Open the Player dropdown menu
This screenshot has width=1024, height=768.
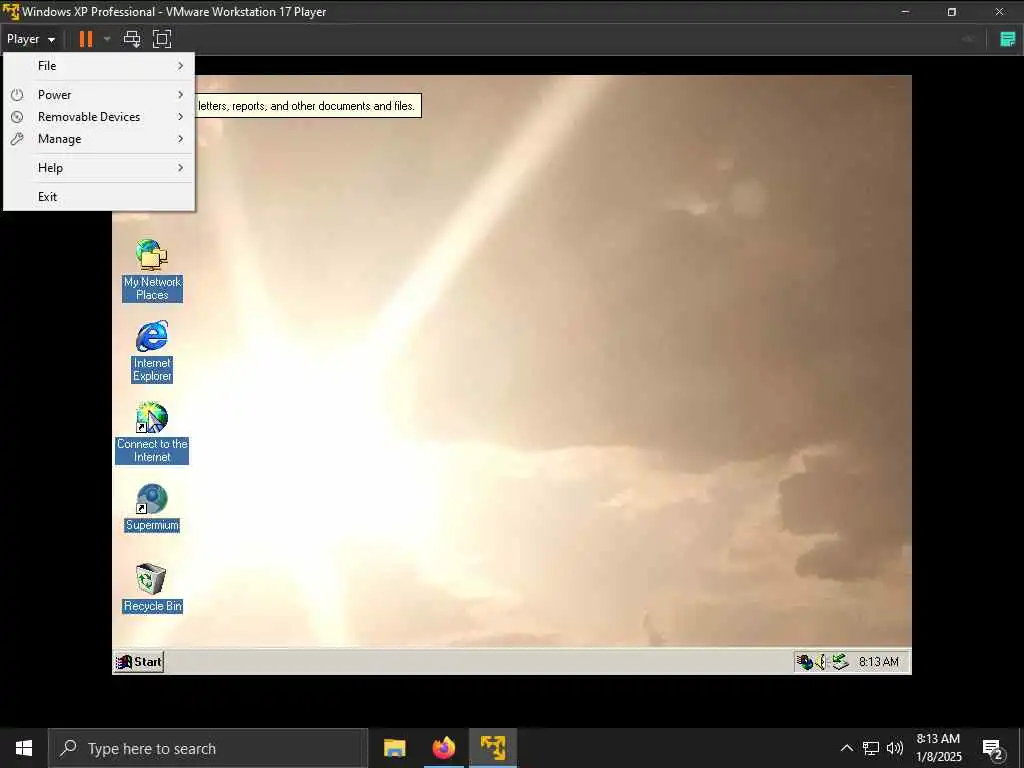coord(31,39)
